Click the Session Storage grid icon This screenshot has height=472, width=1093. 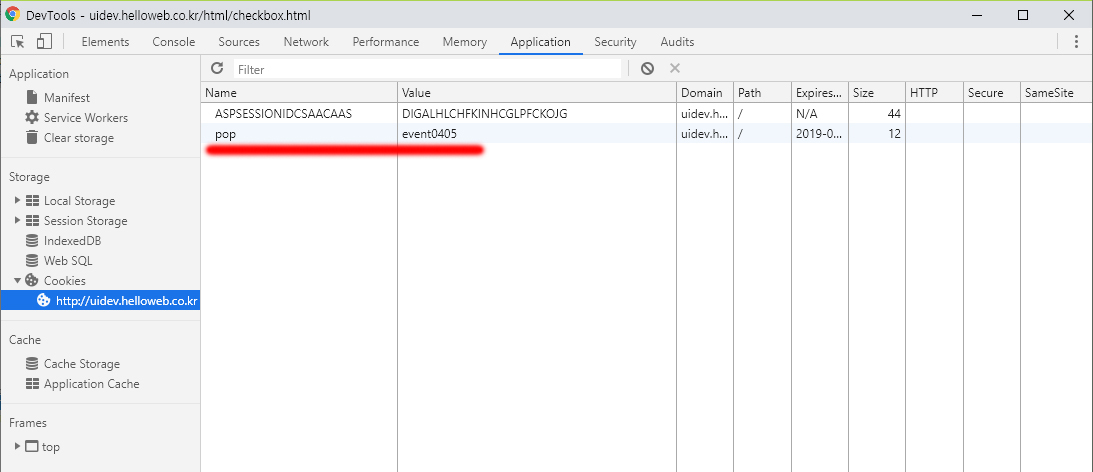[x=32, y=221]
